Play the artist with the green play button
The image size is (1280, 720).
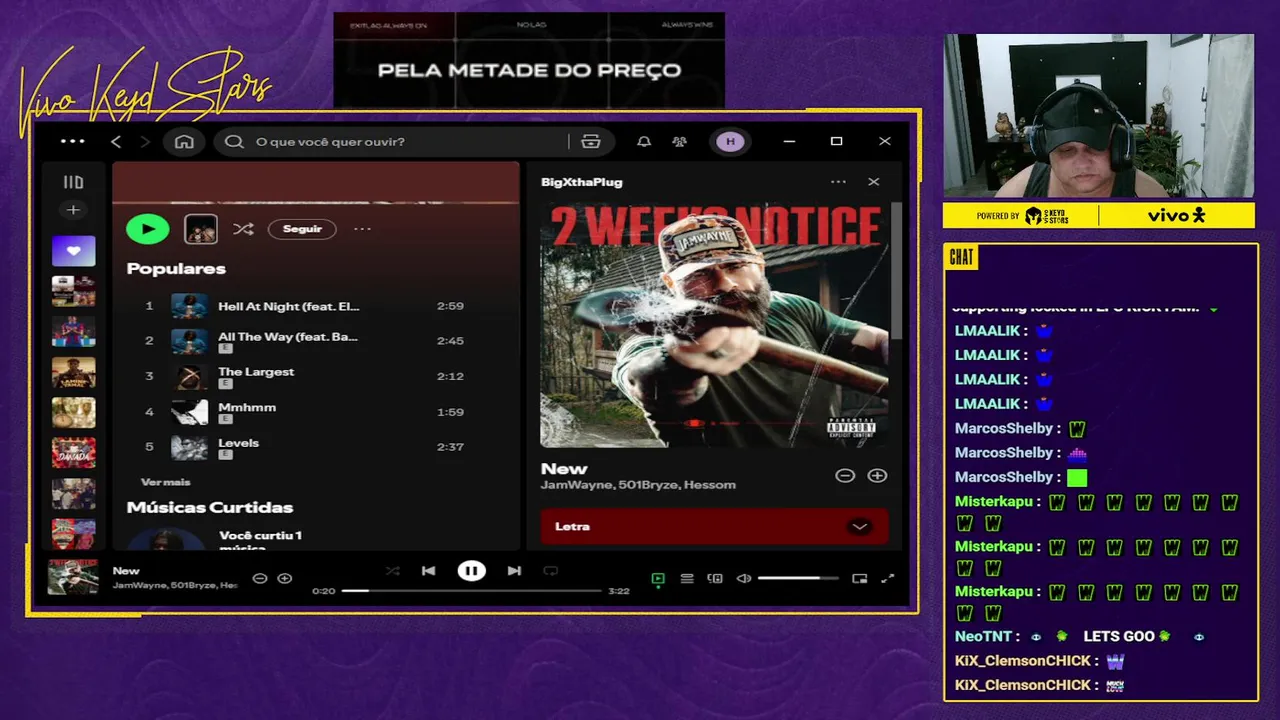[148, 229]
